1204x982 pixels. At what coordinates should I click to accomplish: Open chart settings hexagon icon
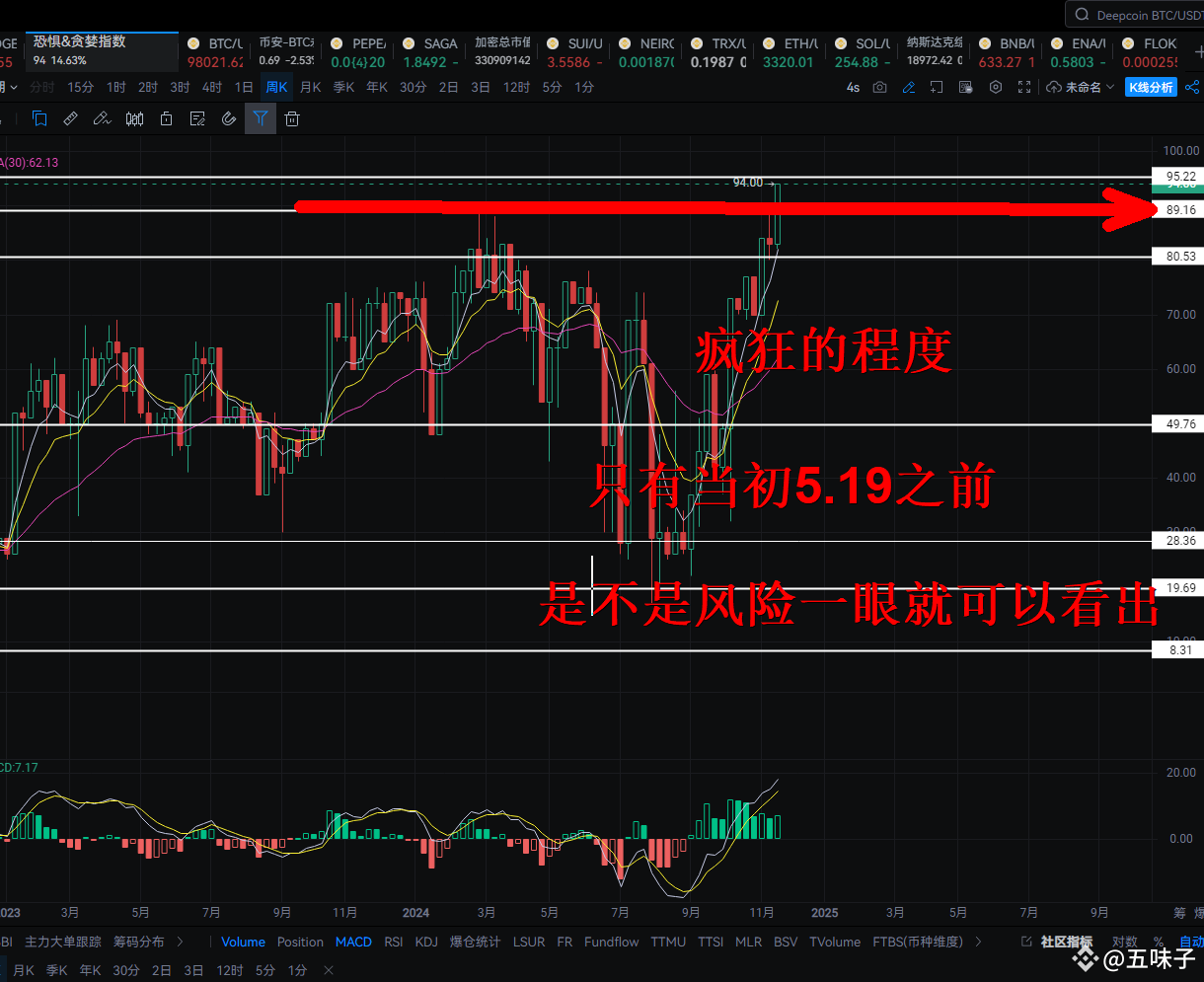coord(996,87)
